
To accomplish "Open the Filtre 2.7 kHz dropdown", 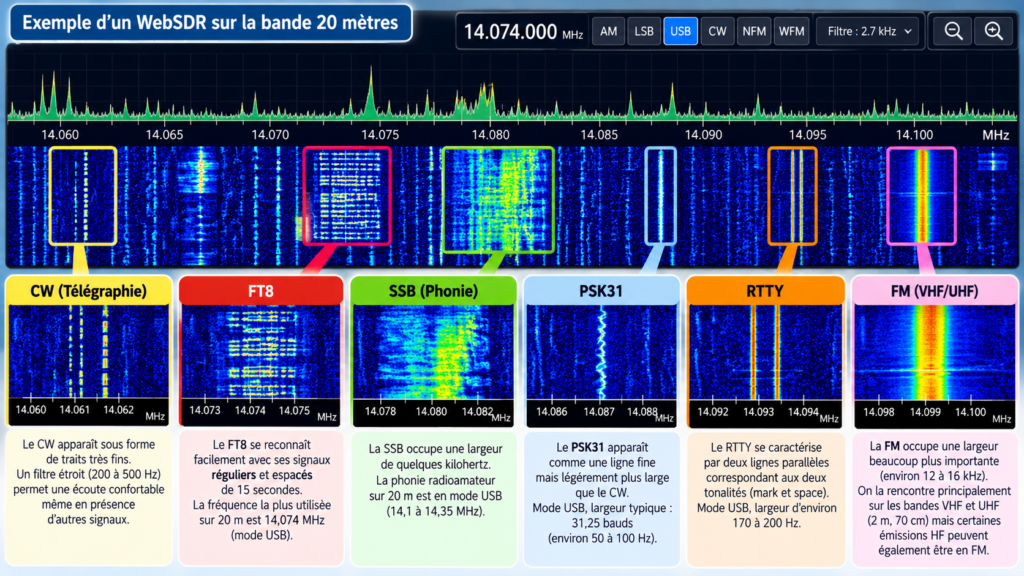I will 868,31.
